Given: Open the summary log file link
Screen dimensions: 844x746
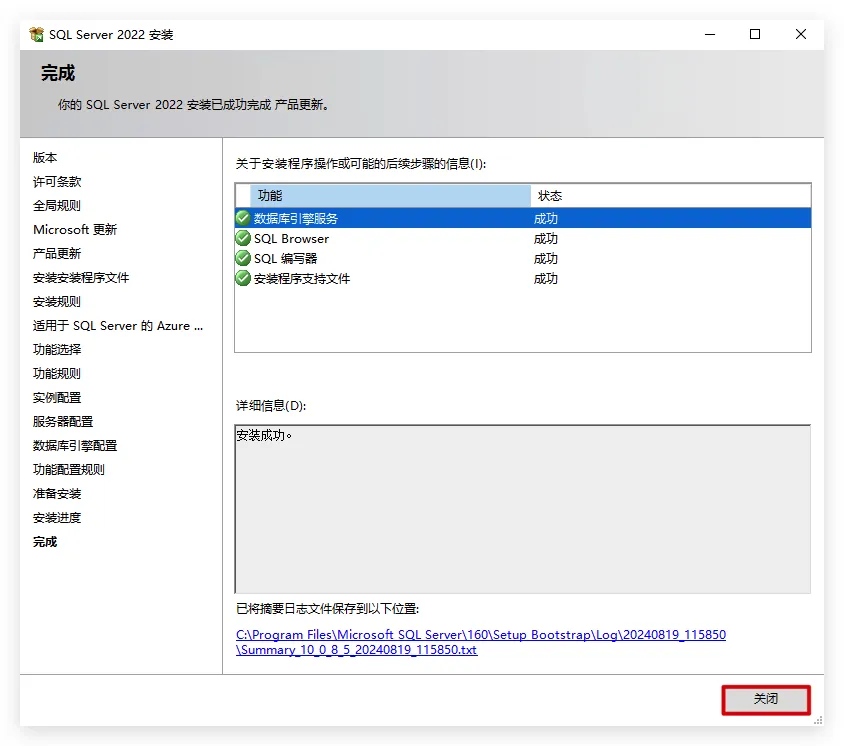Looking at the screenshot, I should tap(480, 642).
